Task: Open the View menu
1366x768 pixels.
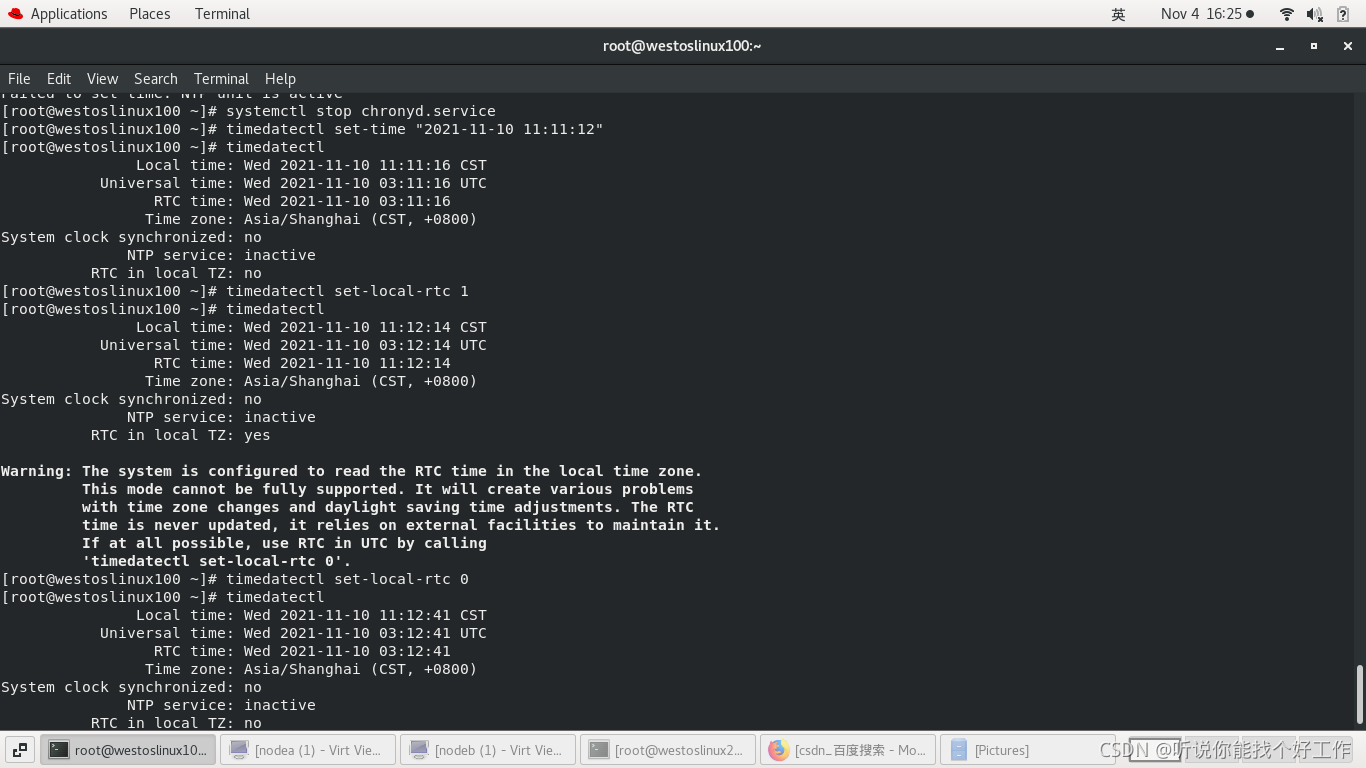Action: coord(102,79)
